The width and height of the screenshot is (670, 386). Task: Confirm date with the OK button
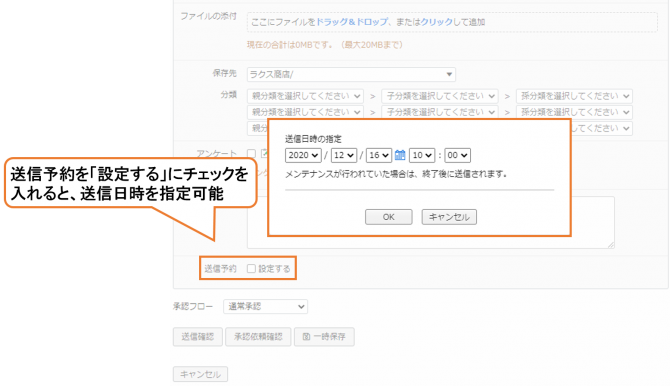(388, 217)
